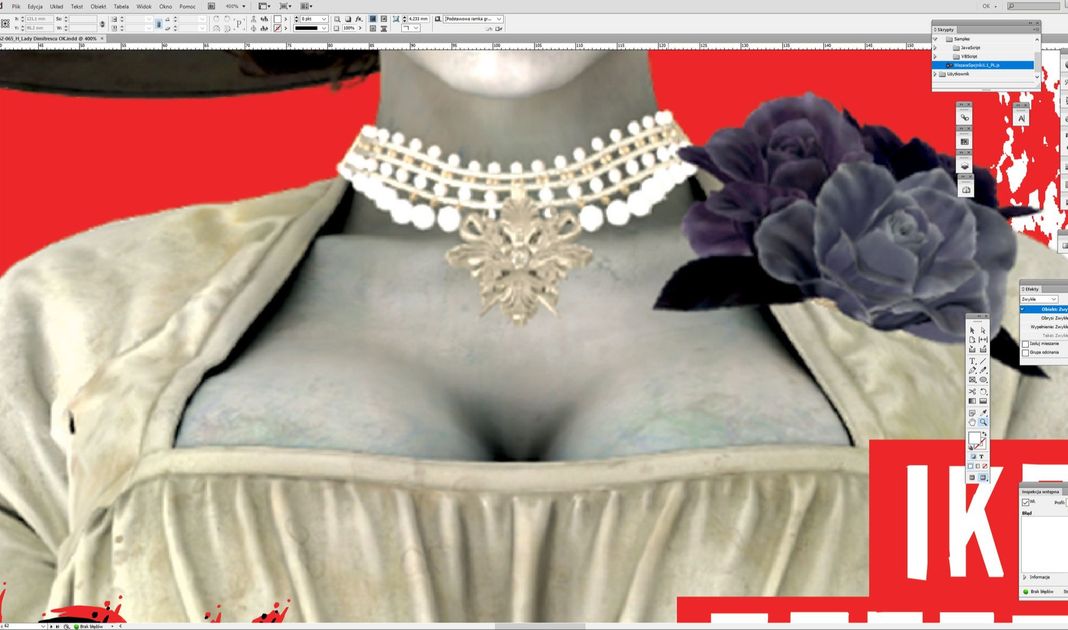The image size is (1068, 630).
Task: Choose the Hand tool
Action: (972, 423)
